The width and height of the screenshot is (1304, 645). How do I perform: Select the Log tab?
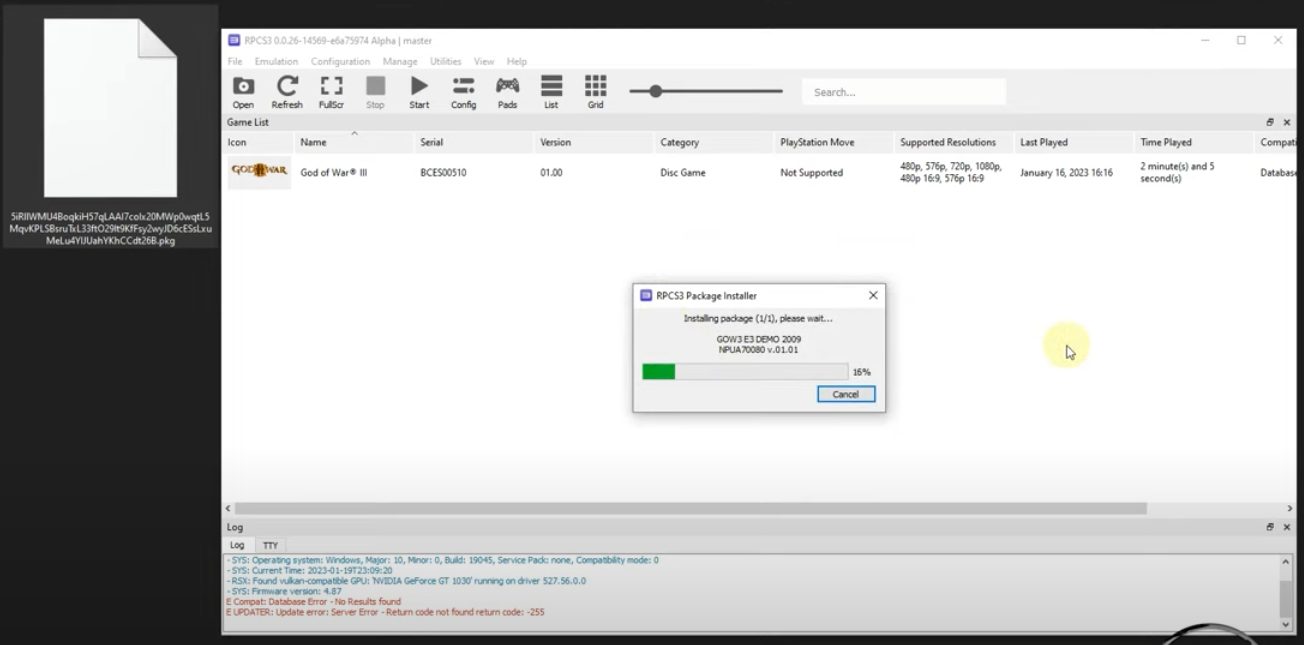(x=237, y=545)
